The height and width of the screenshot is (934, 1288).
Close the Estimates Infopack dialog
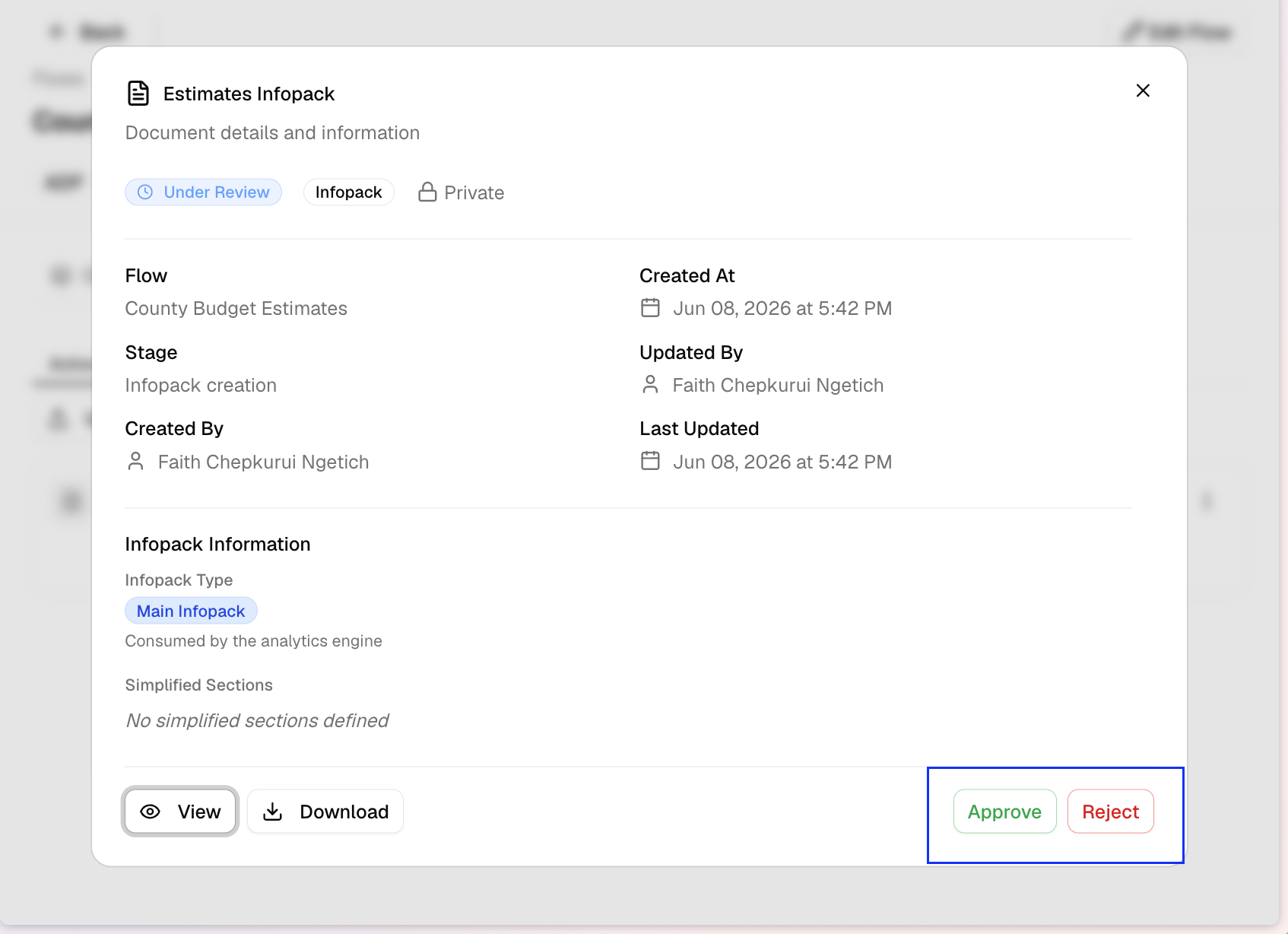point(1142,91)
